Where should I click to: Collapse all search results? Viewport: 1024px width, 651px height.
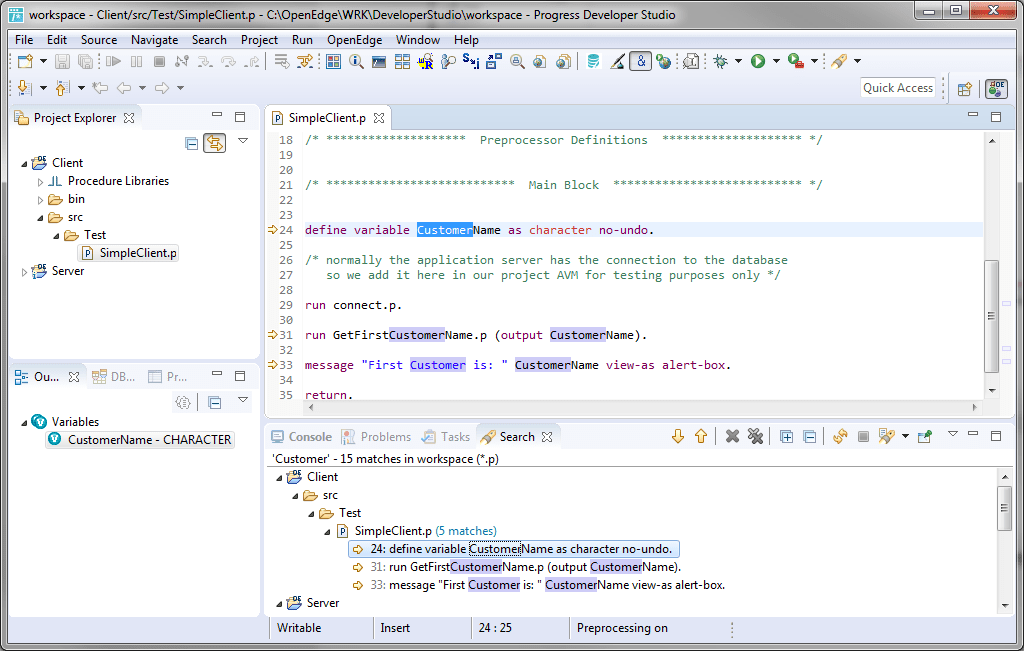[810, 437]
